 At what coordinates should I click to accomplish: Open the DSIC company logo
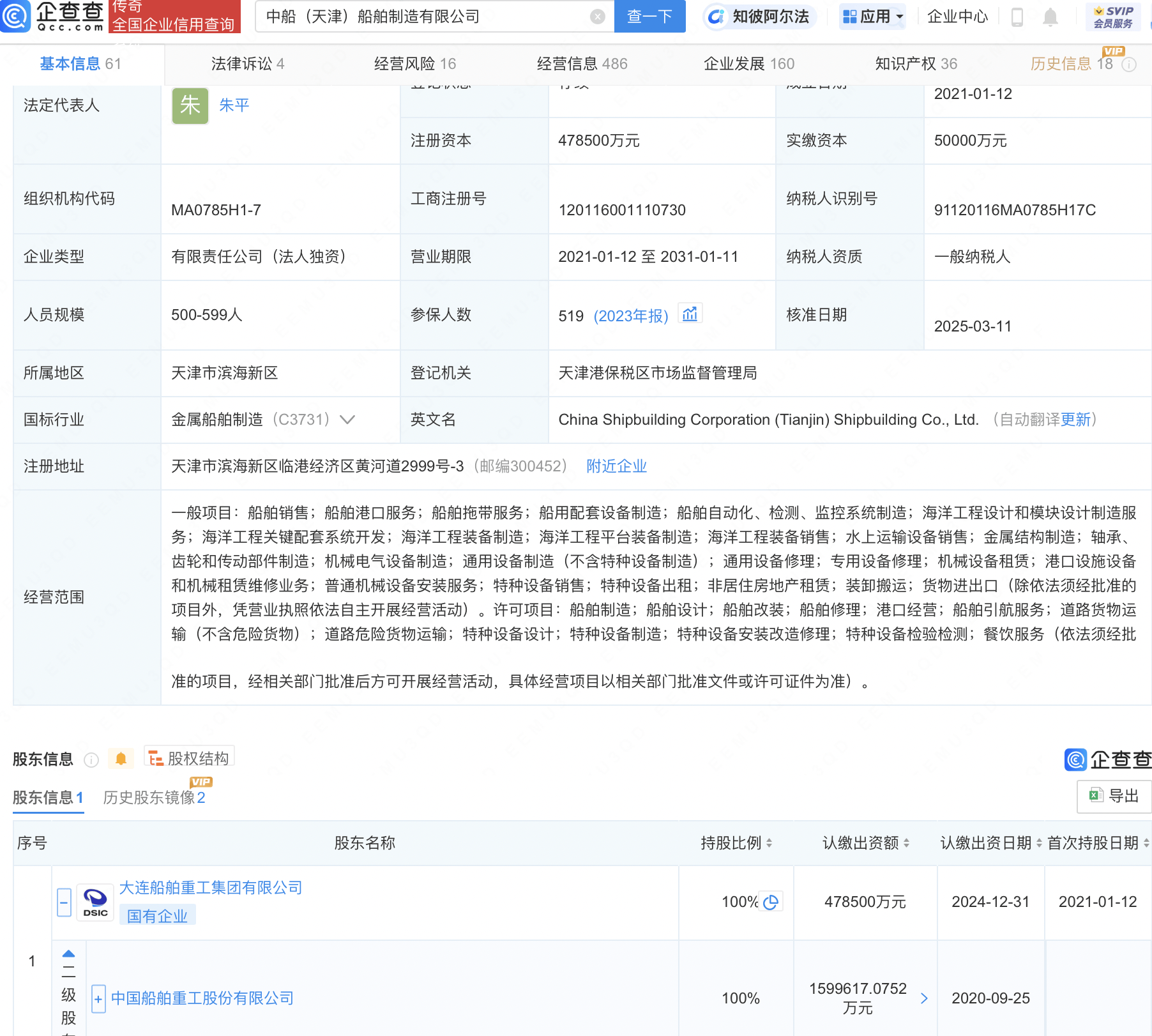coord(95,903)
